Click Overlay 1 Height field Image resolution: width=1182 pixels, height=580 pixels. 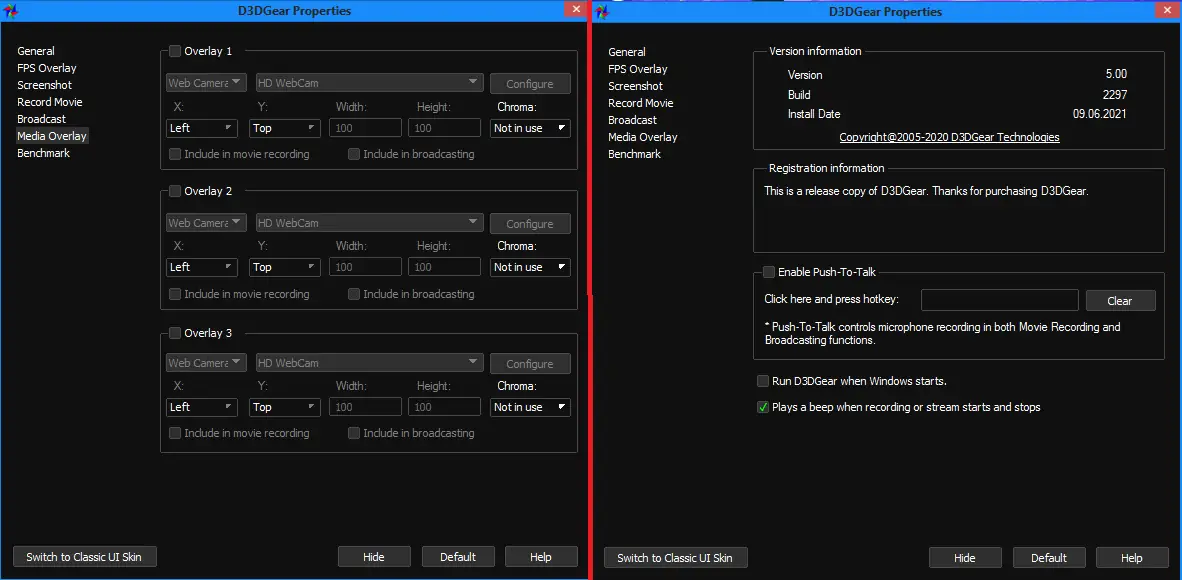445,128
